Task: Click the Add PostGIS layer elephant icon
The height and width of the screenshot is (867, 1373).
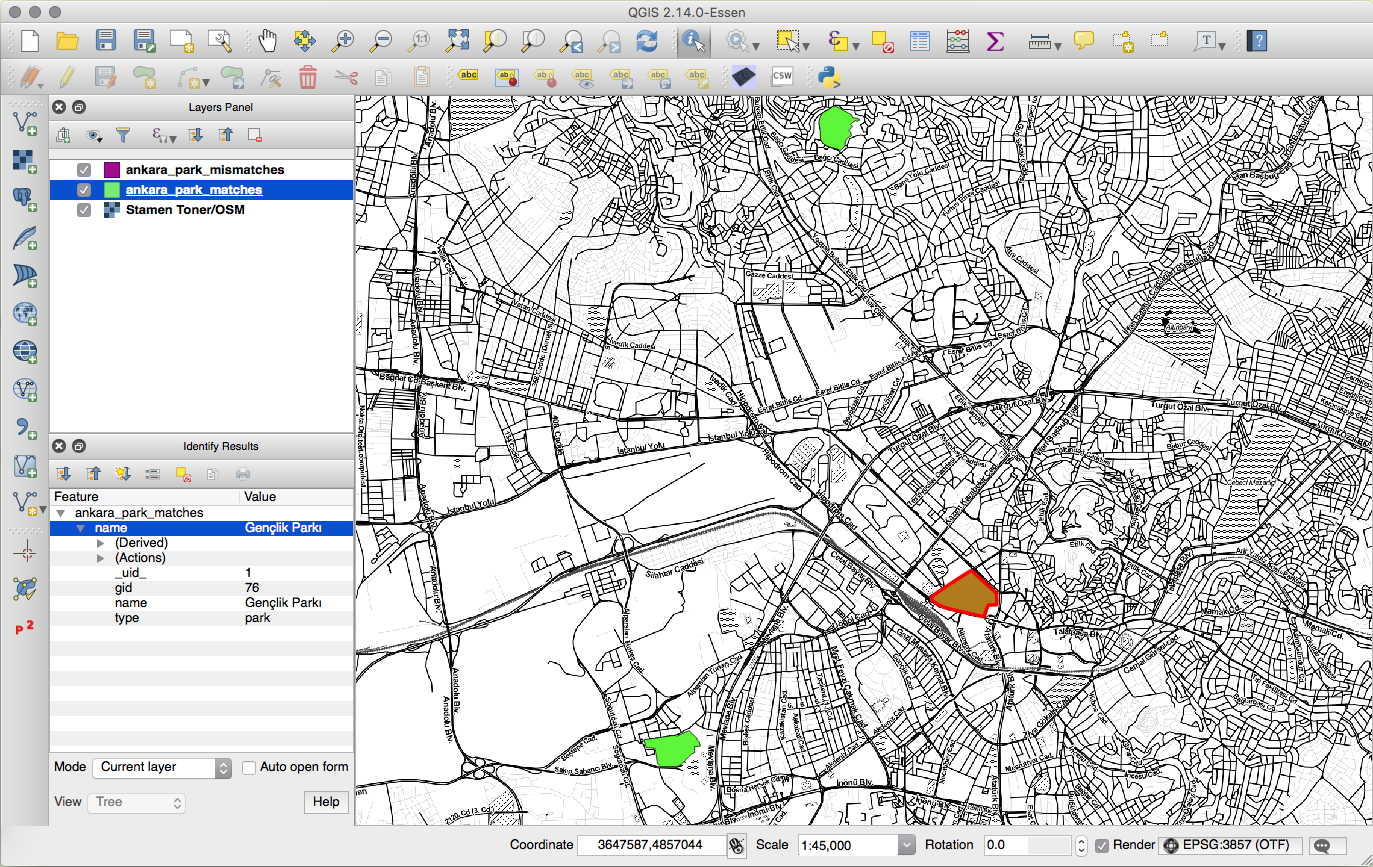Action: coord(25,198)
